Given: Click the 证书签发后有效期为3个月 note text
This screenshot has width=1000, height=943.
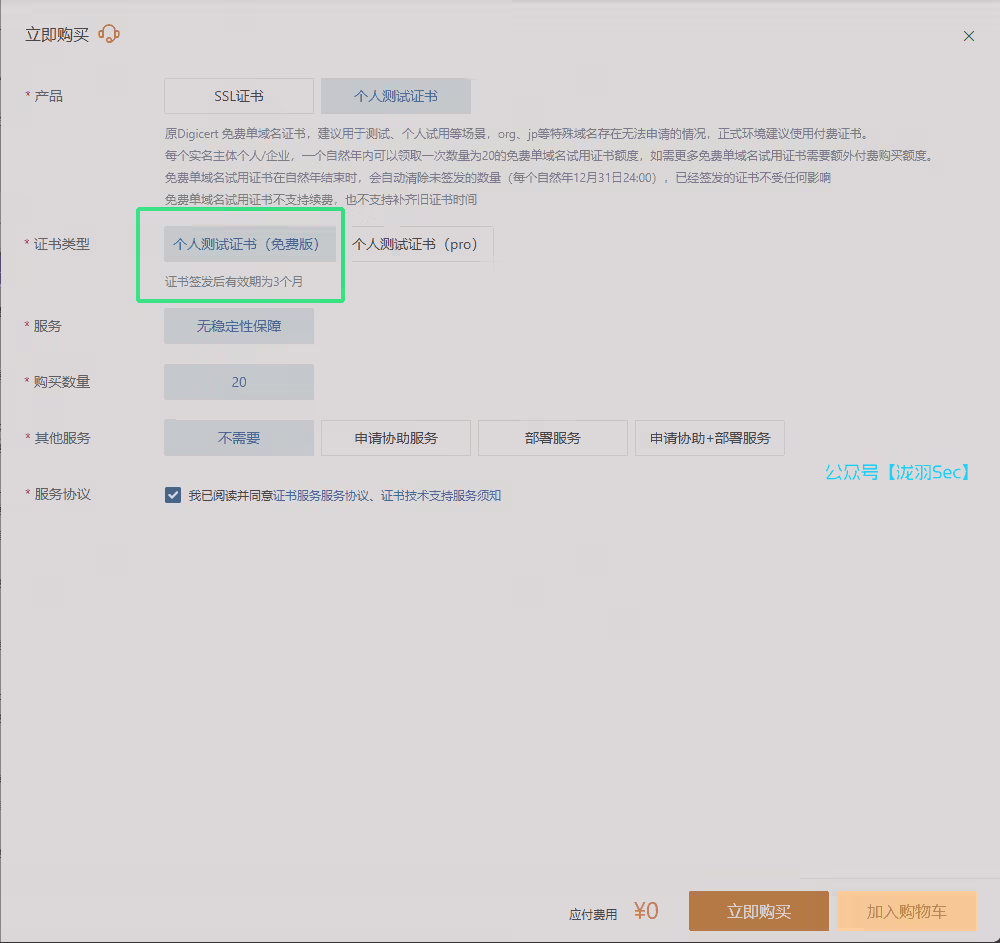Looking at the screenshot, I should coord(234,282).
